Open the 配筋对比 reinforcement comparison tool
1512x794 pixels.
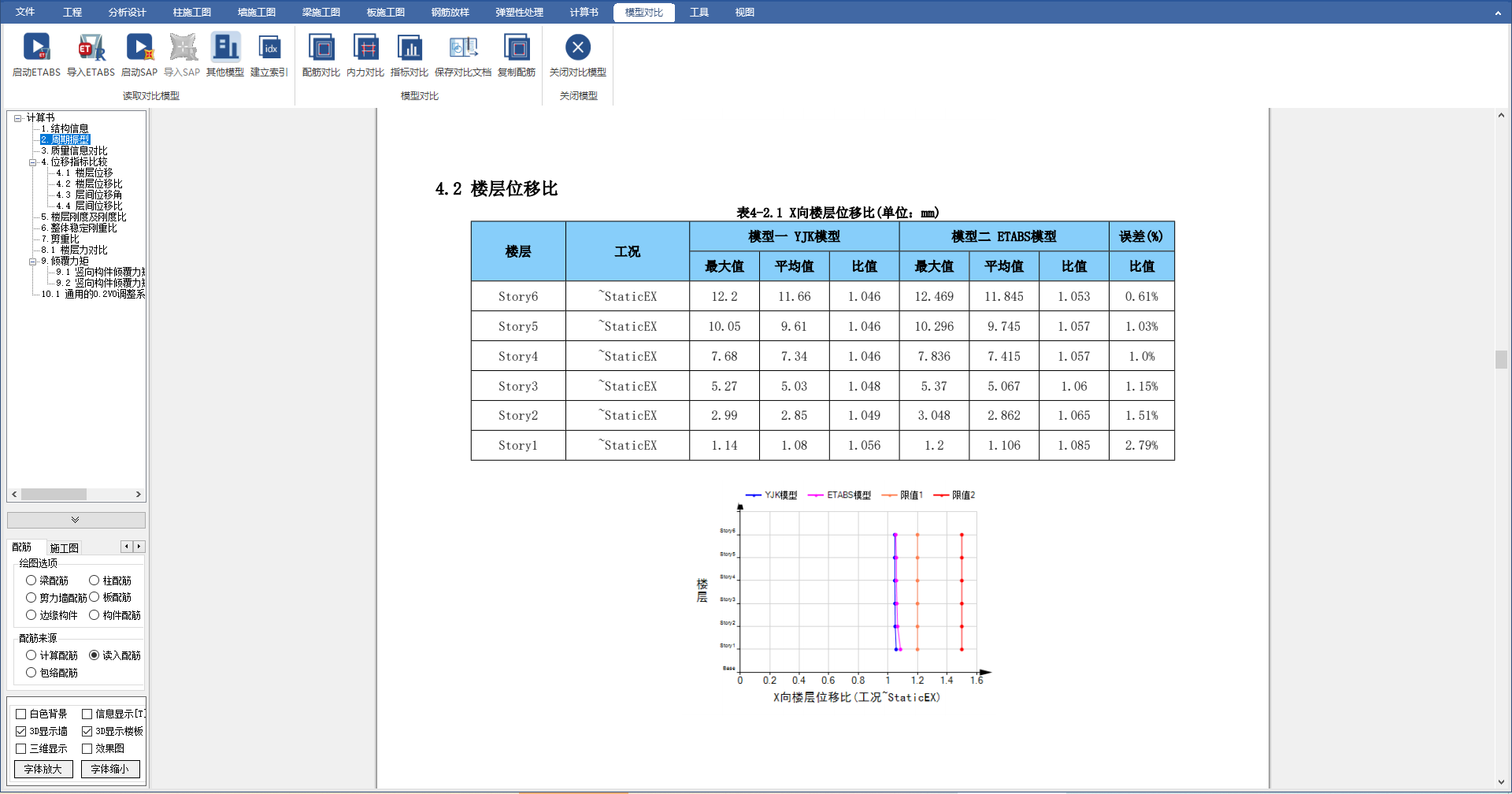pos(321,49)
